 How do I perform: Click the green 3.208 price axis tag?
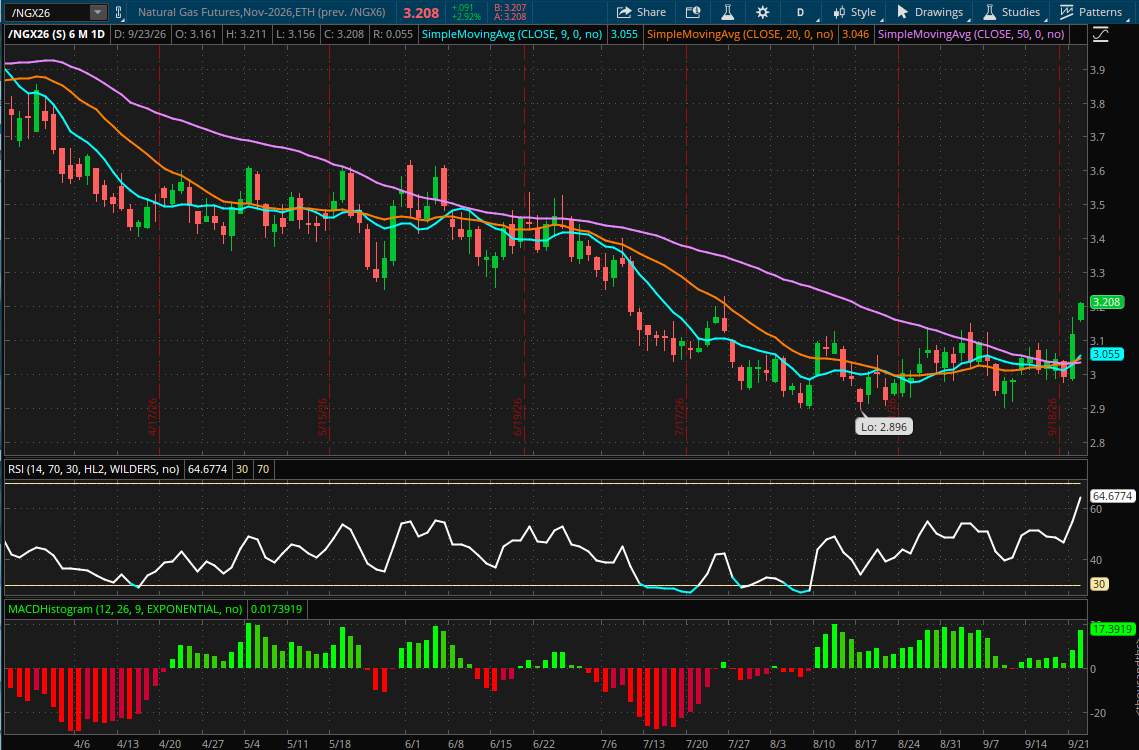point(1106,302)
